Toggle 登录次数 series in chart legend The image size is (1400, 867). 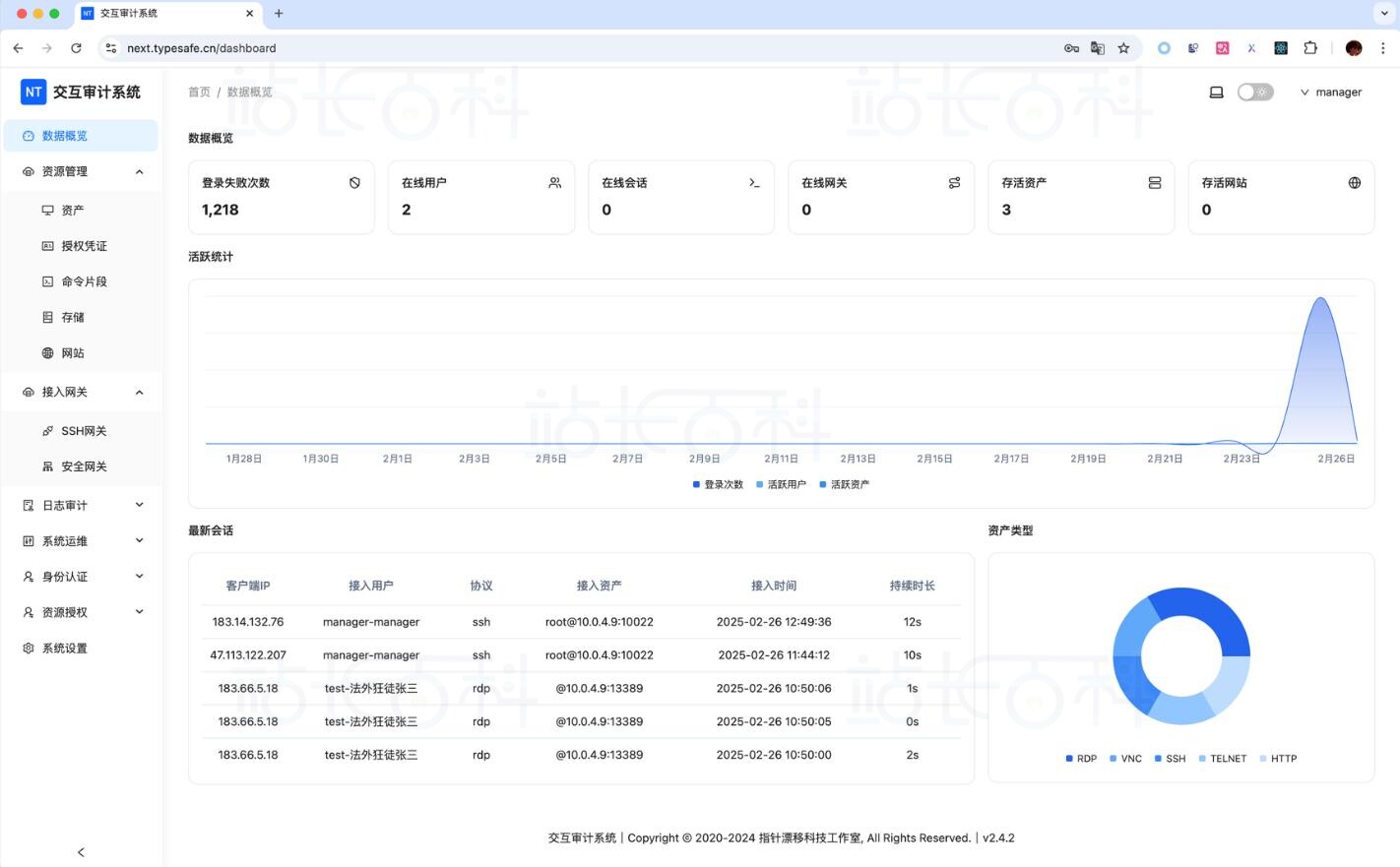(x=718, y=484)
